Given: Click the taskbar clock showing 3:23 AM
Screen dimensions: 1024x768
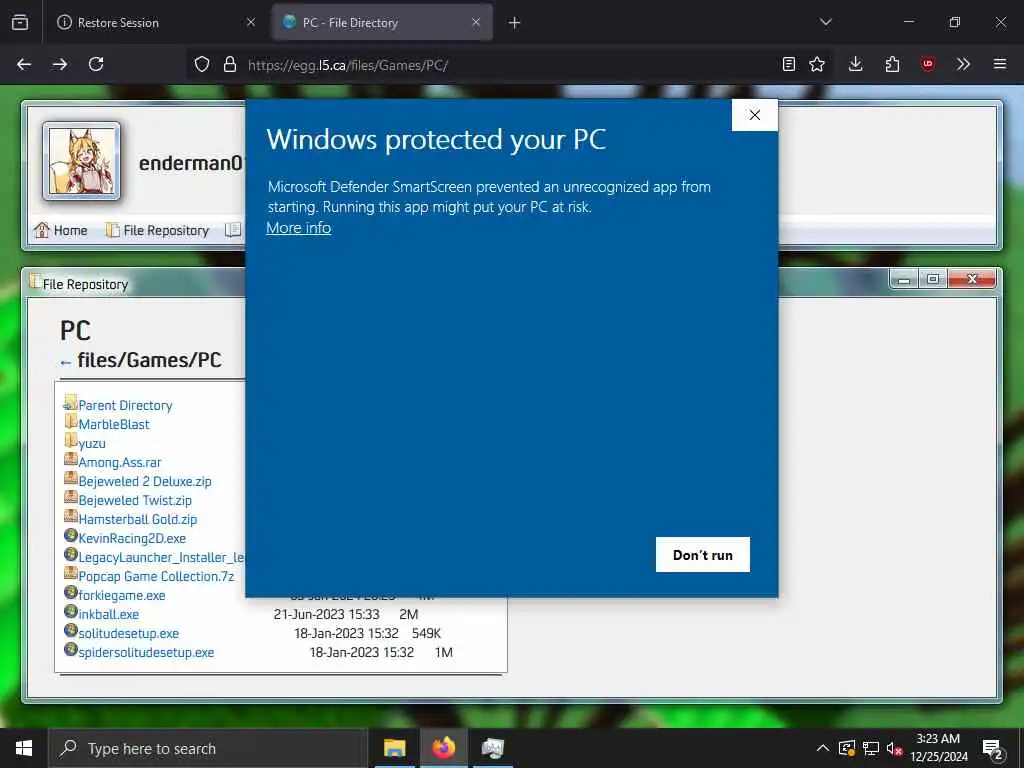Looking at the screenshot, I should pyautogui.click(x=938, y=748).
